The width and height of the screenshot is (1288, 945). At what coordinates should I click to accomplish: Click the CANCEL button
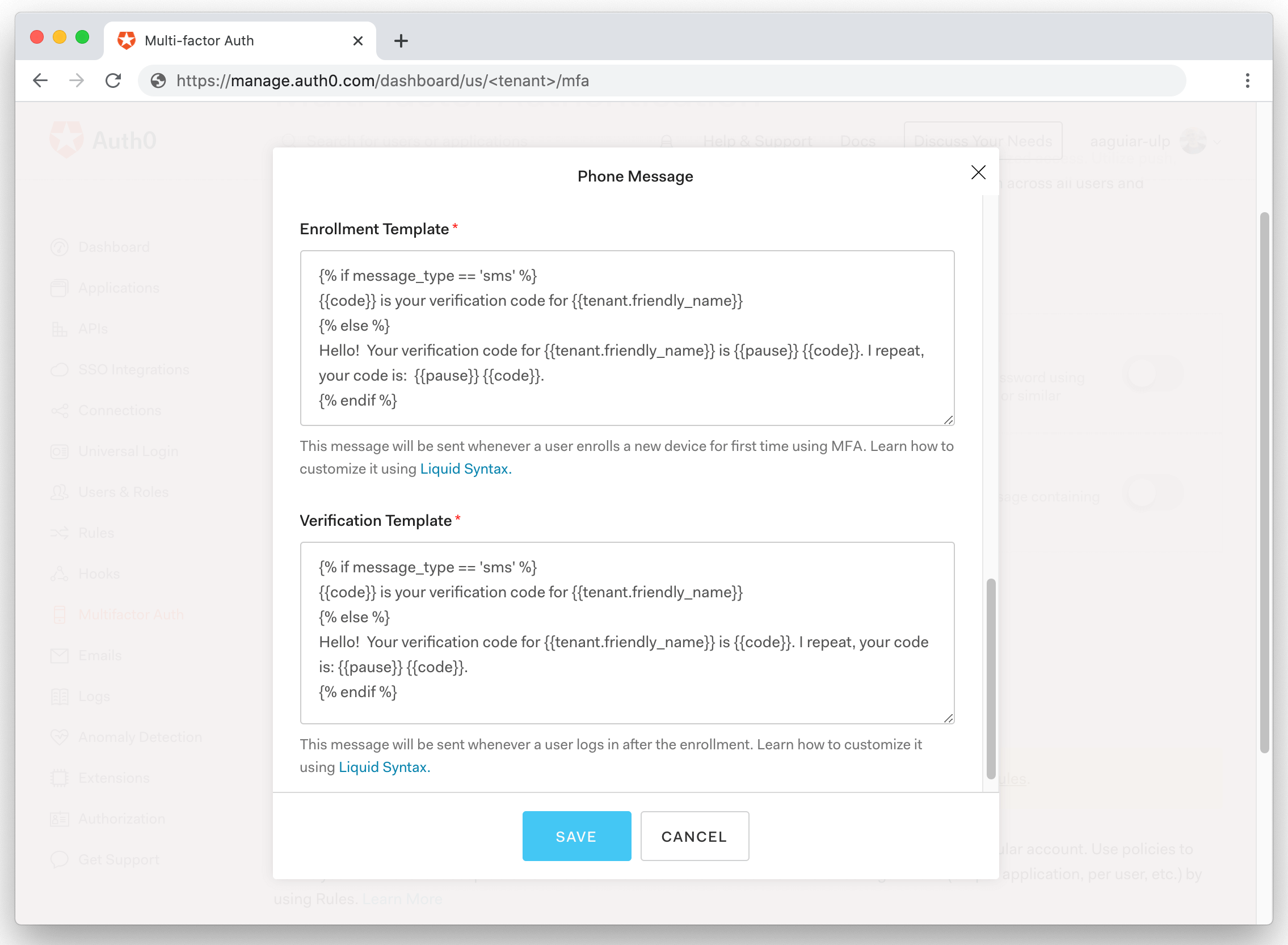pyautogui.click(x=694, y=836)
